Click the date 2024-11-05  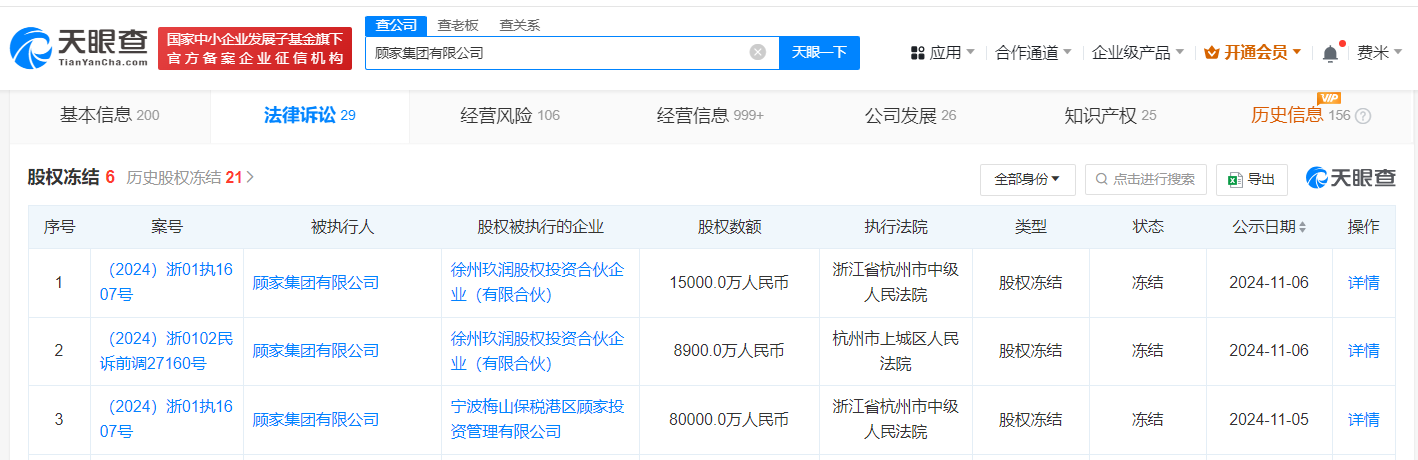(1269, 419)
